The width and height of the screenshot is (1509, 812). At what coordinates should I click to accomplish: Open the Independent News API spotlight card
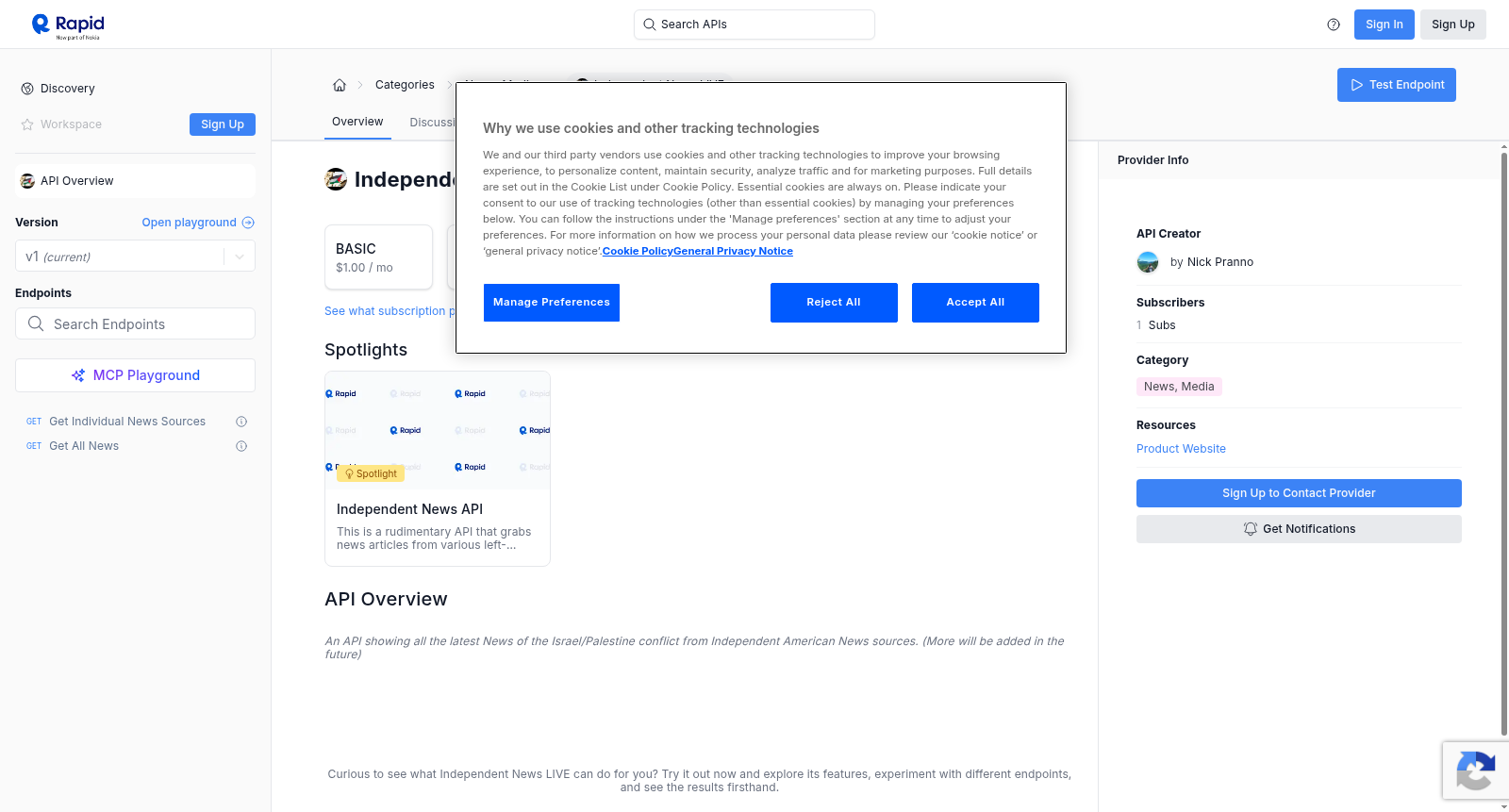[x=438, y=469]
